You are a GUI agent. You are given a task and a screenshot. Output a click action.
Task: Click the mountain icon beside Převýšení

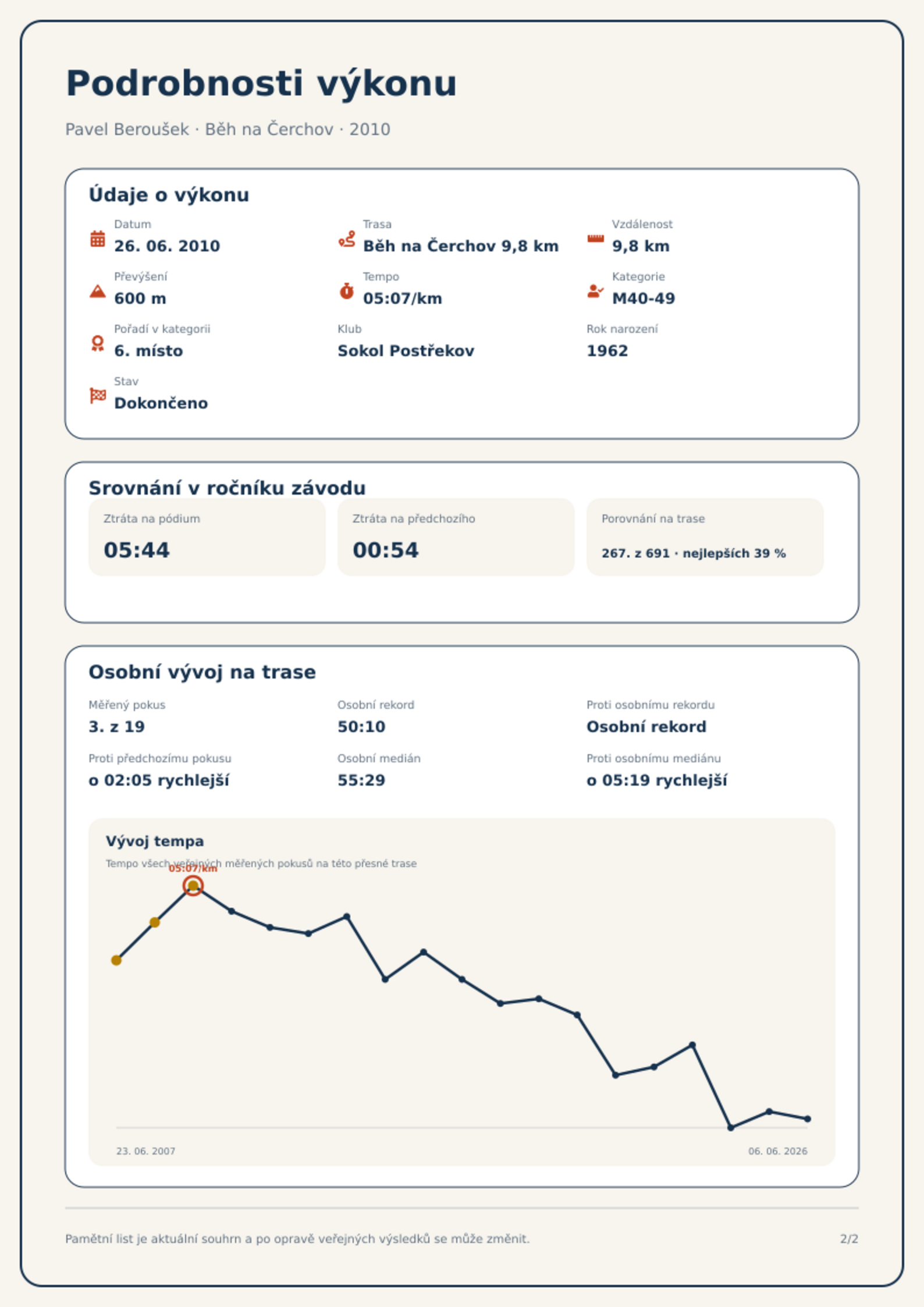(98, 291)
